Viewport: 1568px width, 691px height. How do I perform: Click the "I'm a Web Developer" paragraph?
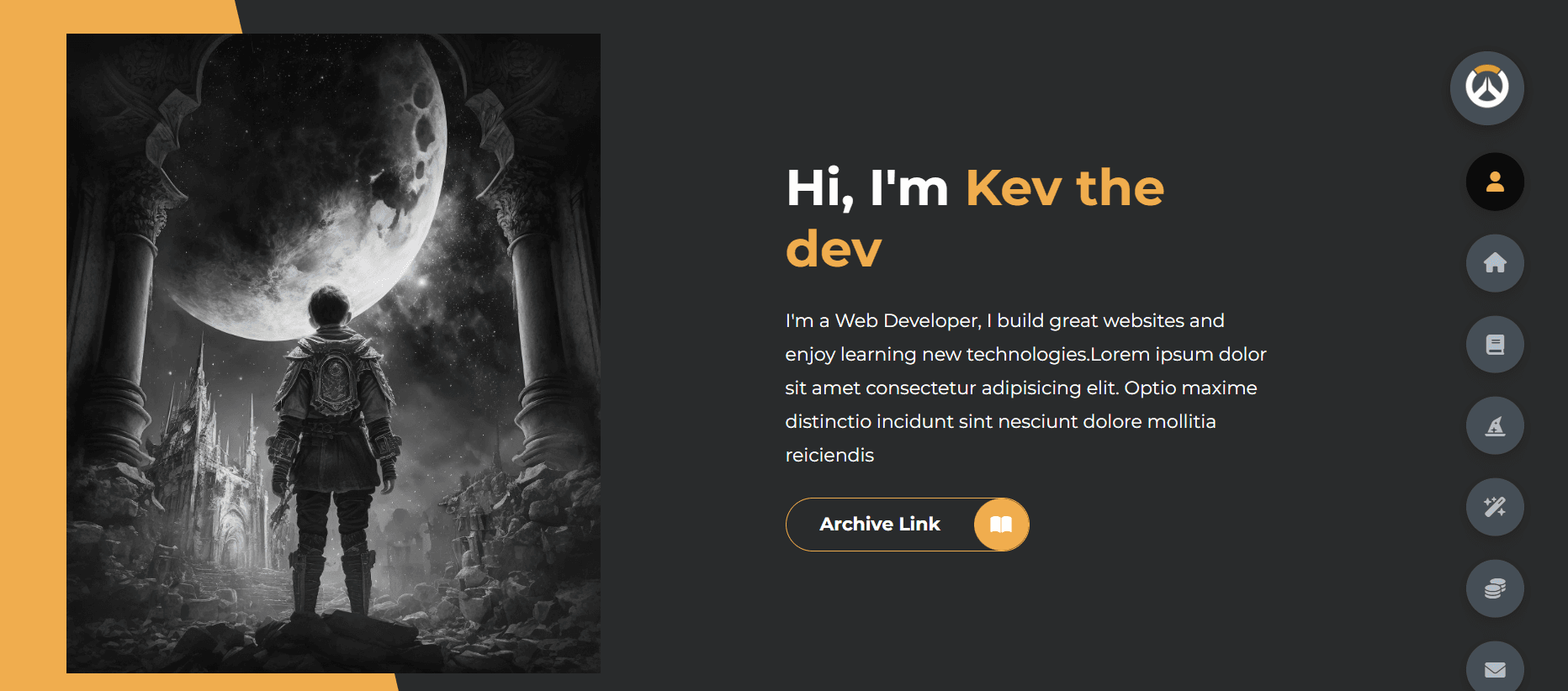click(1025, 388)
